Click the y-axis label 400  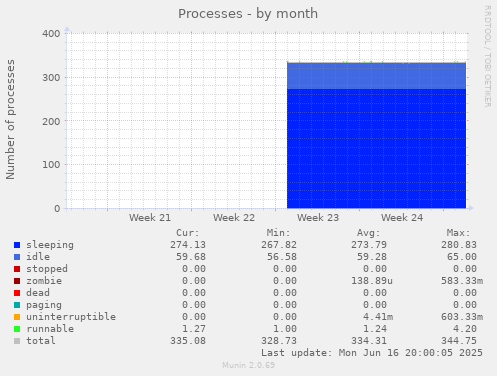[x=51, y=34]
